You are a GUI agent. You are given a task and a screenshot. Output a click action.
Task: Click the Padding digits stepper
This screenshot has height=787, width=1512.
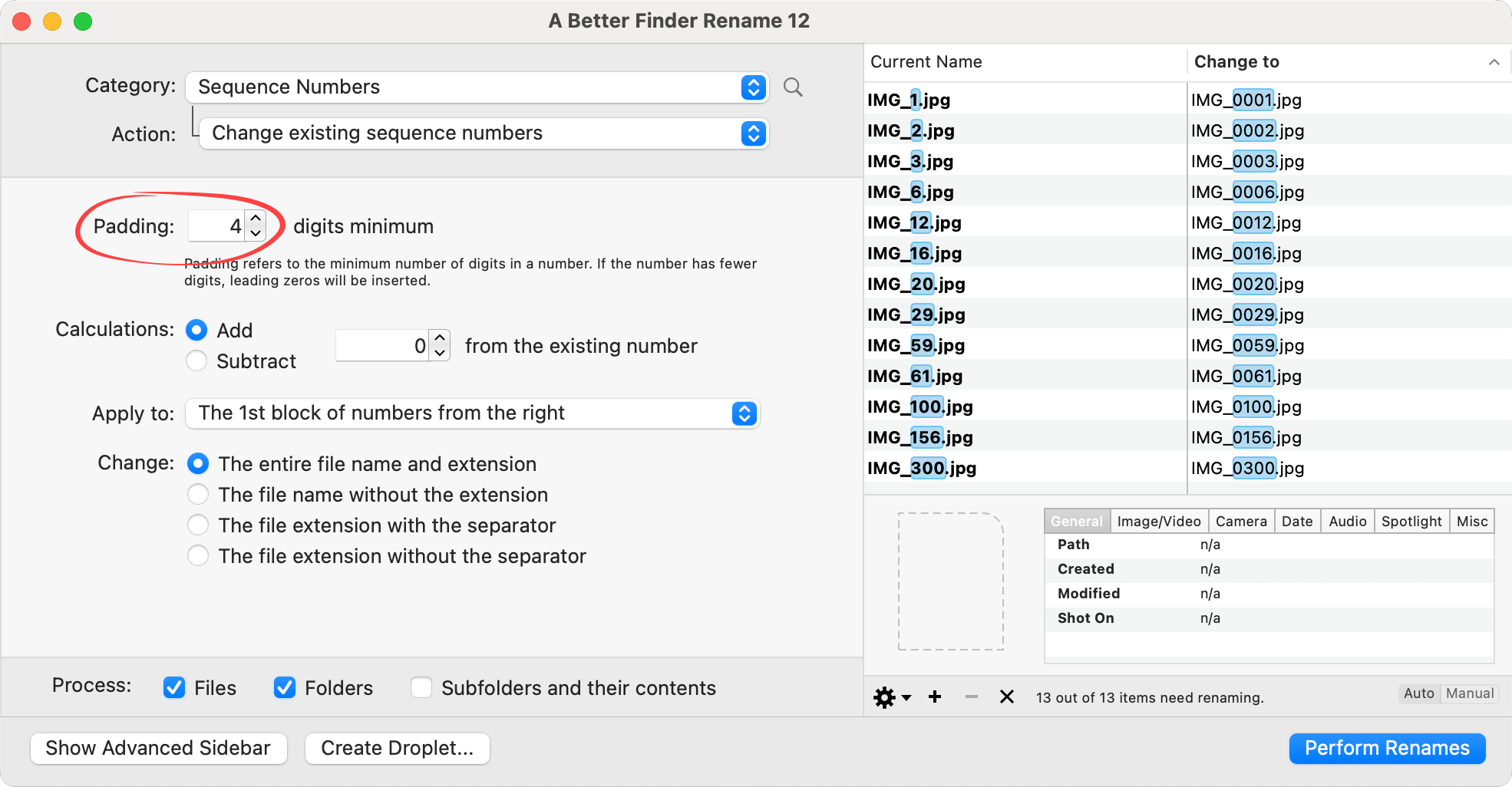(256, 226)
